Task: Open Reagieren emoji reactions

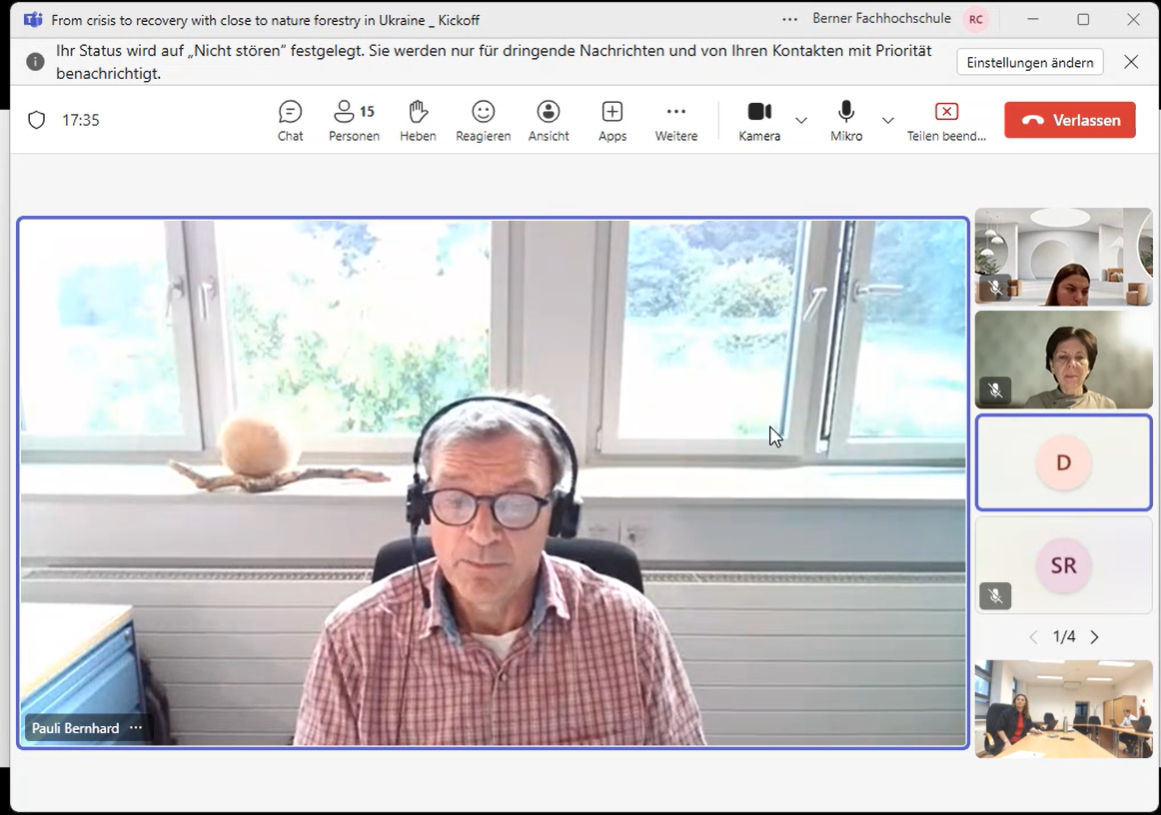Action: tap(483, 121)
